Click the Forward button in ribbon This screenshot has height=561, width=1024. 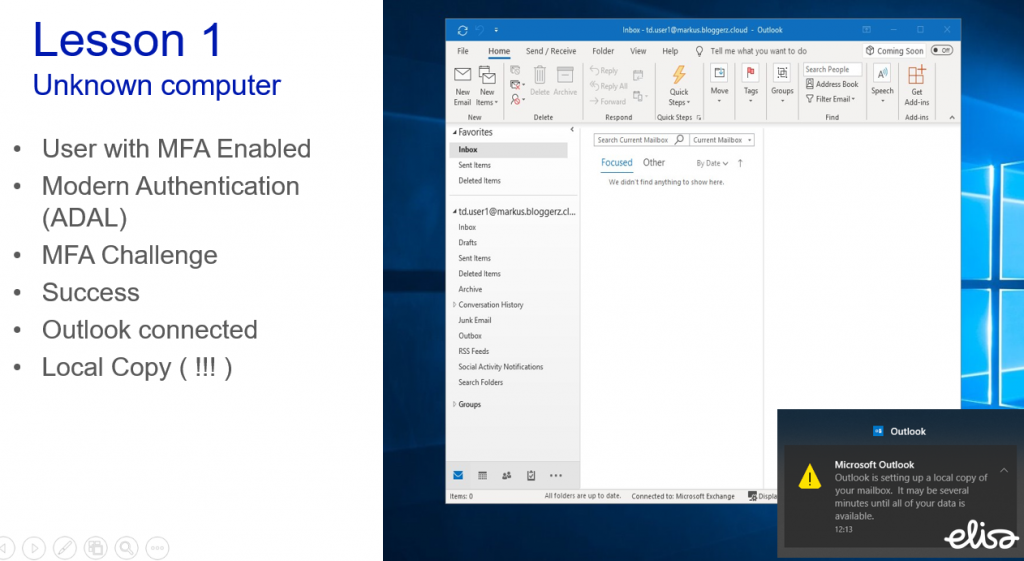607,101
